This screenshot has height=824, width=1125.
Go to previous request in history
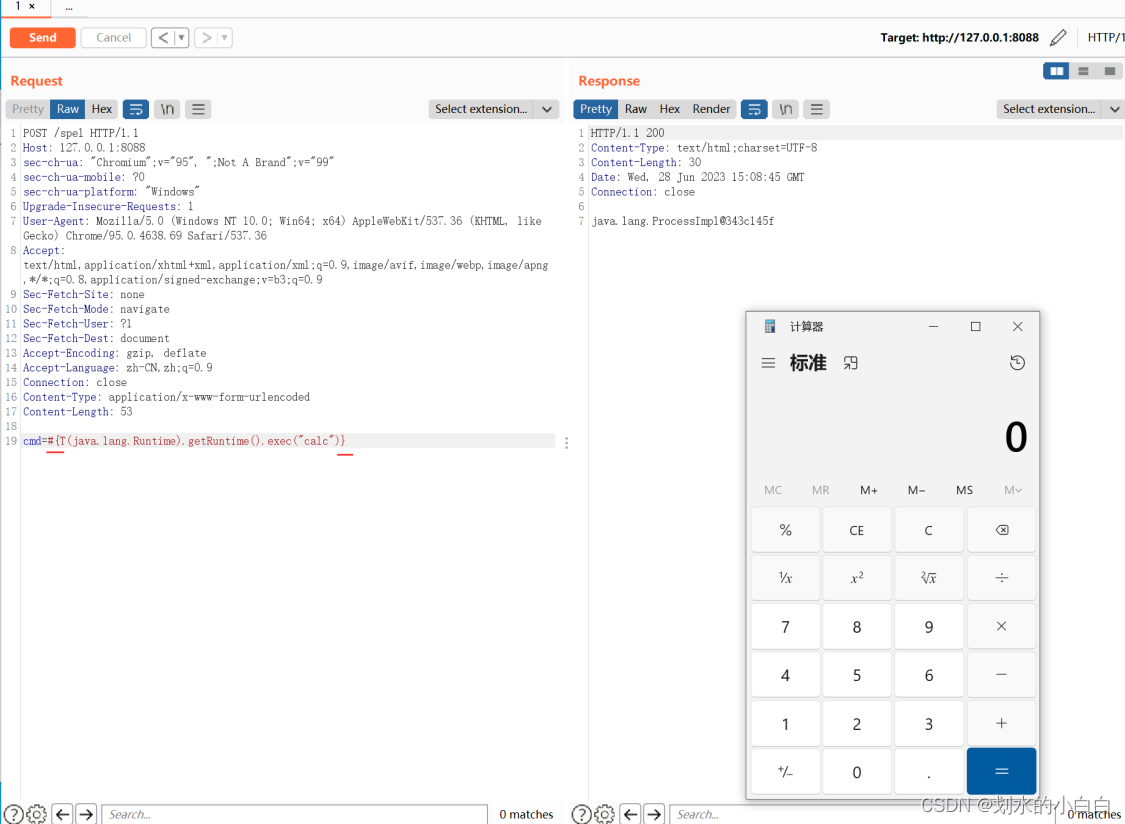click(163, 37)
